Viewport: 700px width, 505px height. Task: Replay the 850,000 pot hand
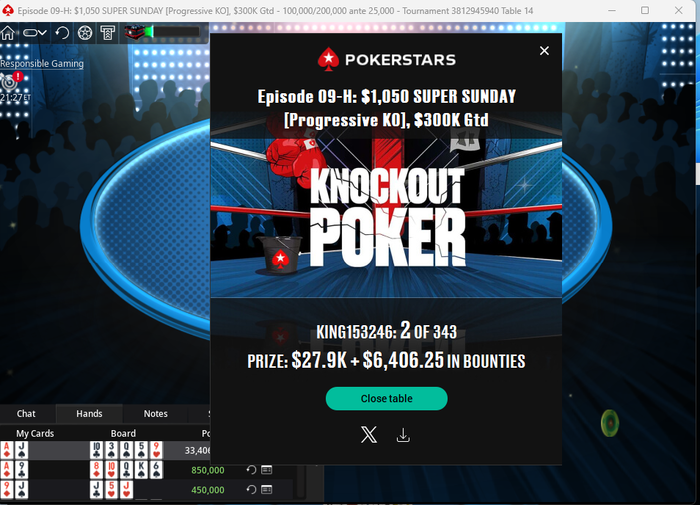(251, 470)
